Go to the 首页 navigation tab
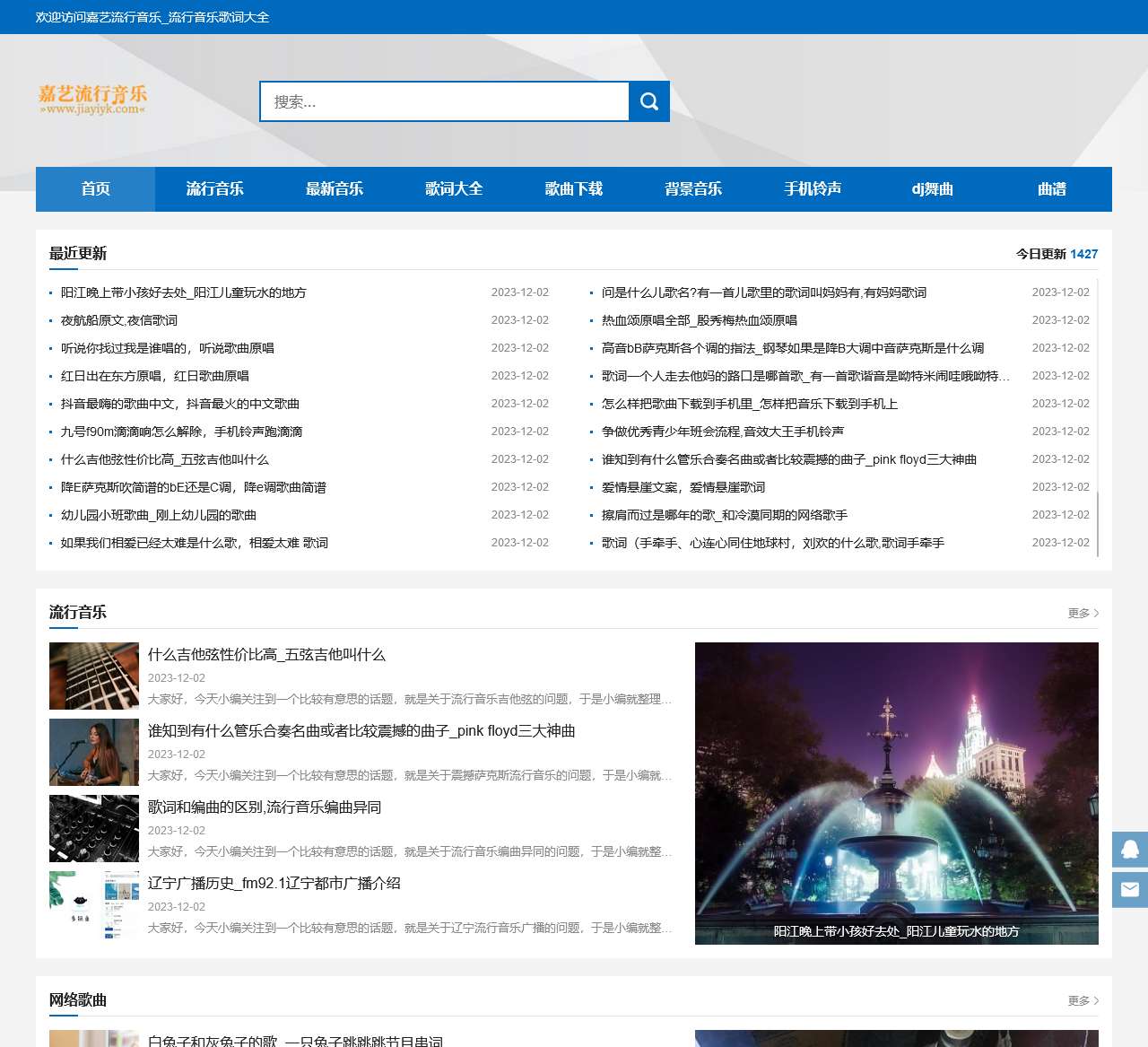Screen dimensions: 1148x1047 95,189
